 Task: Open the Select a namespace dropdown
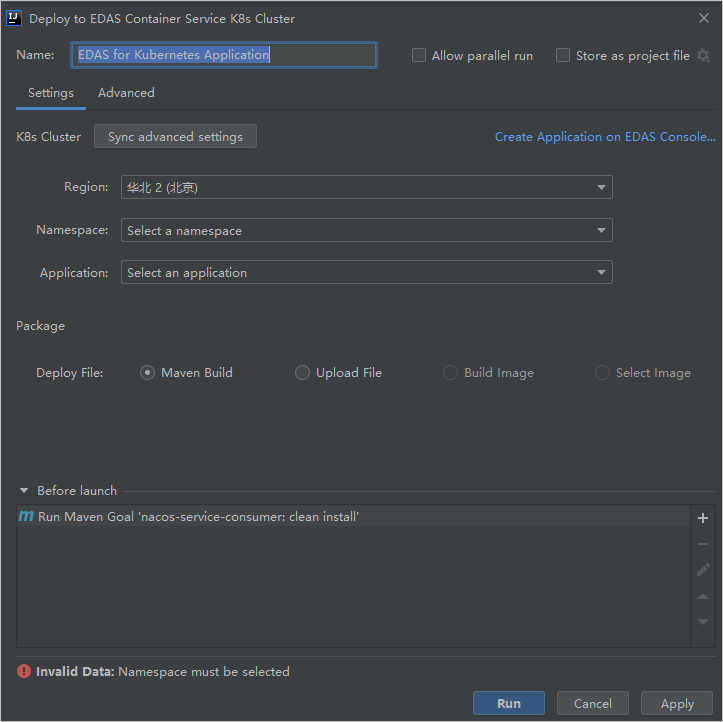pyautogui.click(x=366, y=231)
